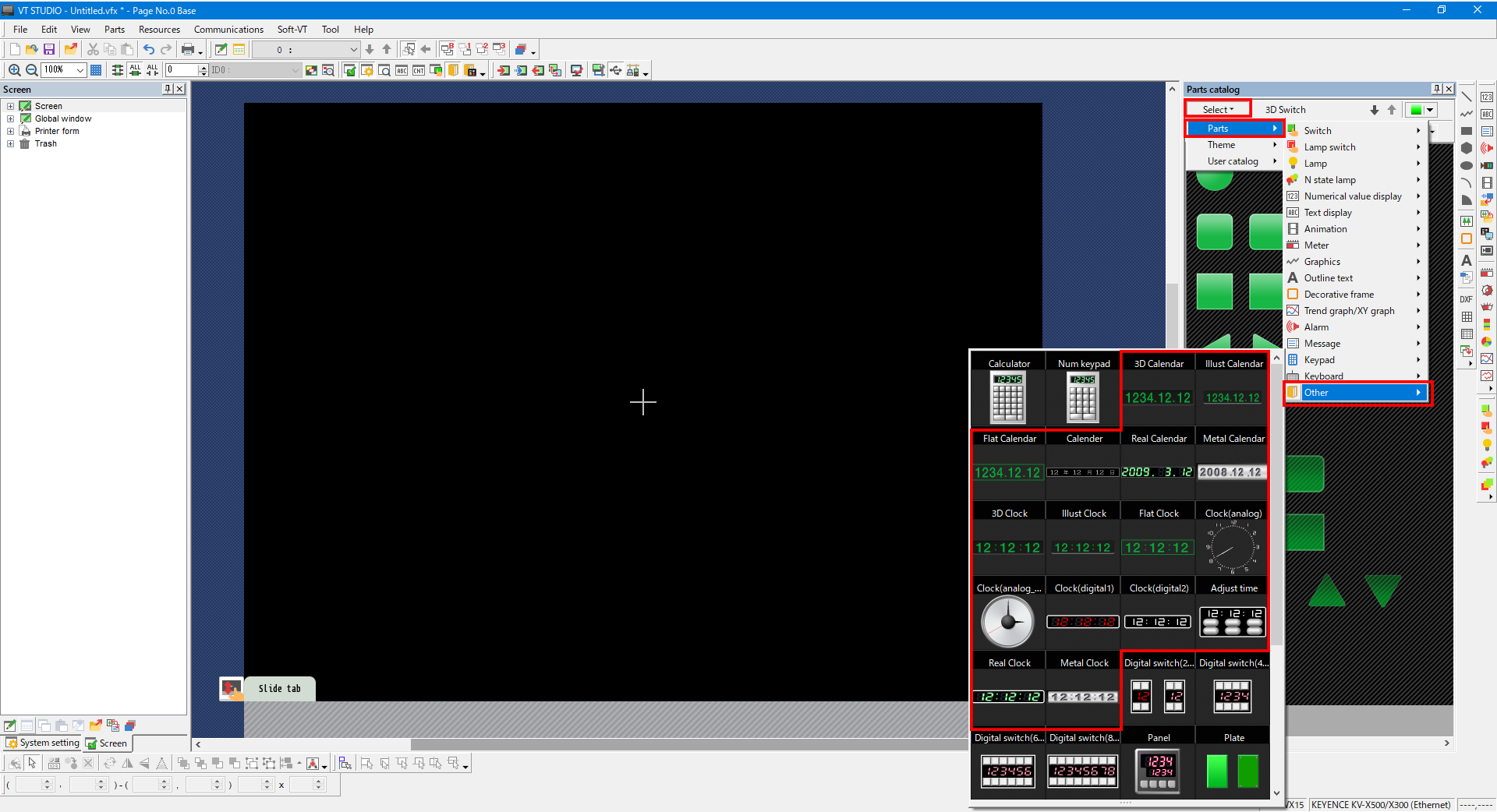Open the Select dropdown in Parts catalog
1497x812 pixels.
point(1218,109)
